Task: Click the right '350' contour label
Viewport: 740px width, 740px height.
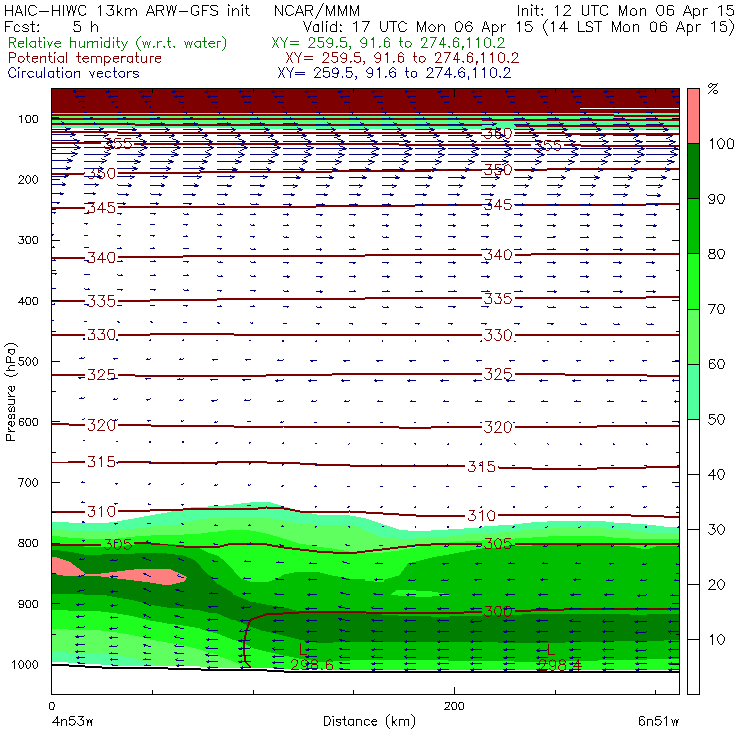Action: 498,170
